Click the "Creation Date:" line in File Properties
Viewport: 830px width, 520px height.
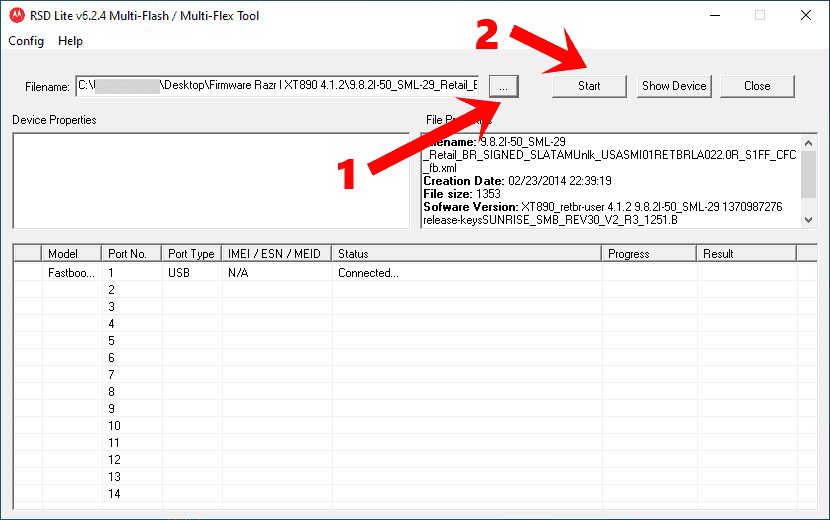click(x=517, y=181)
